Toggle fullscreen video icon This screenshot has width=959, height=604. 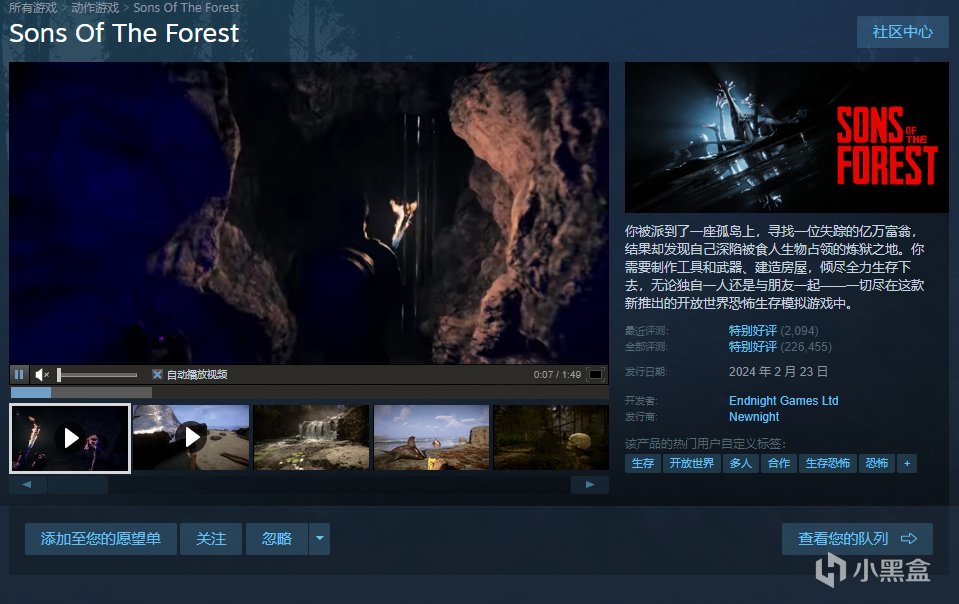(x=595, y=374)
